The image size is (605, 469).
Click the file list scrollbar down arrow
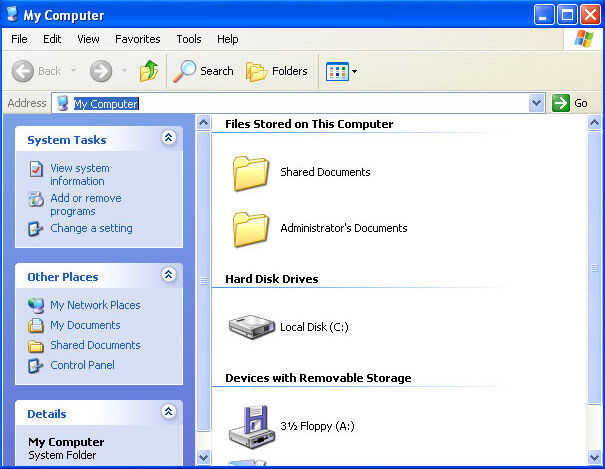[595, 457]
